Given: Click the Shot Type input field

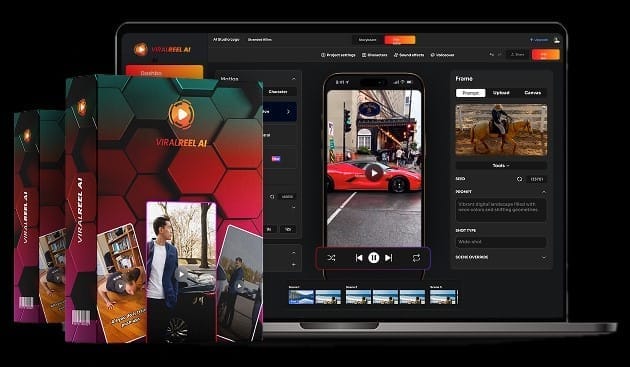Looking at the screenshot, I should click(x=501, y=242).
